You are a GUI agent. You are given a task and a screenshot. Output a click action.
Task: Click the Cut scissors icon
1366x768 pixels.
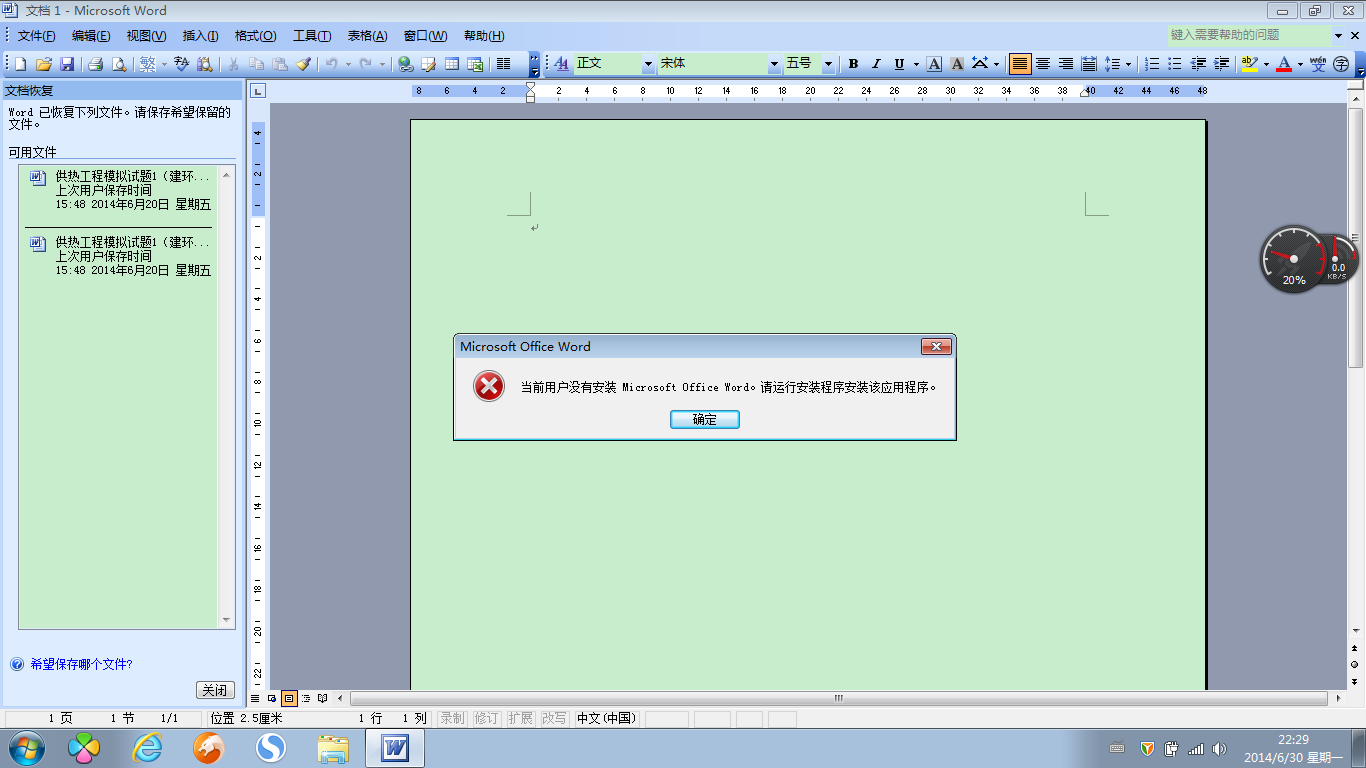click(233, 64)
